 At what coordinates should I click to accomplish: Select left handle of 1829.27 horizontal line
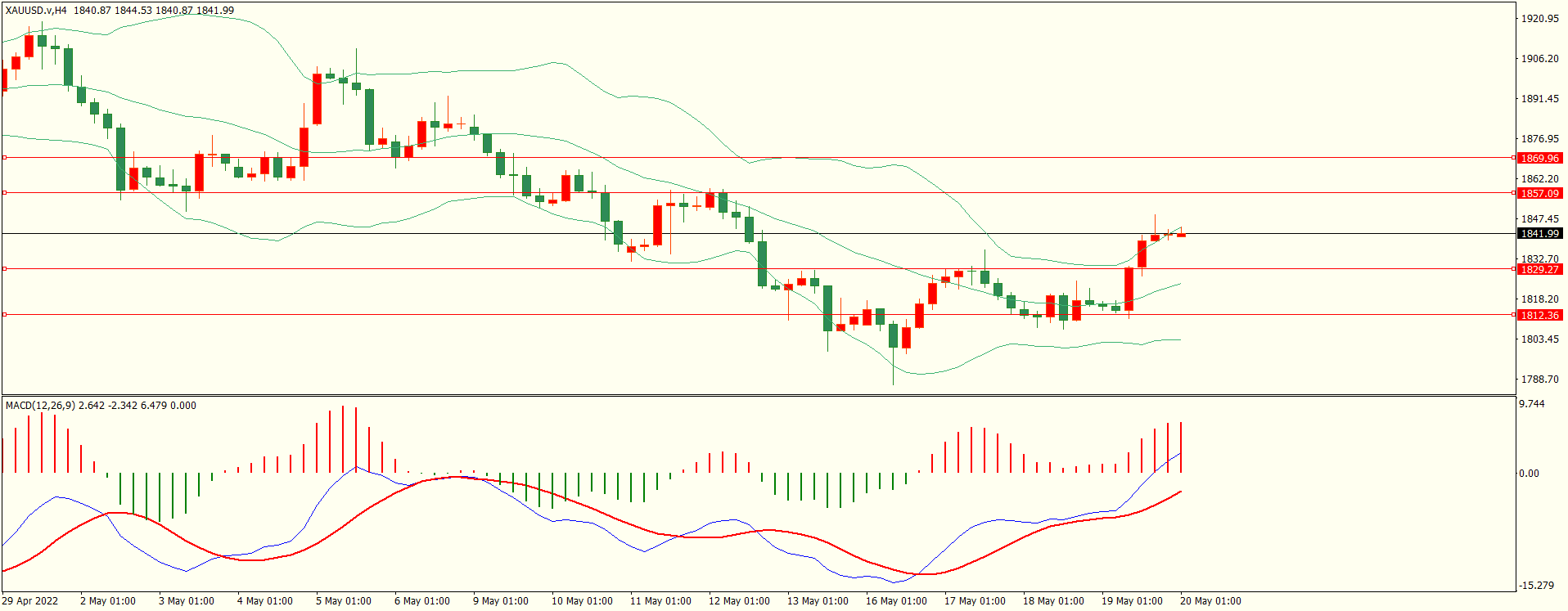pos(4,268)
